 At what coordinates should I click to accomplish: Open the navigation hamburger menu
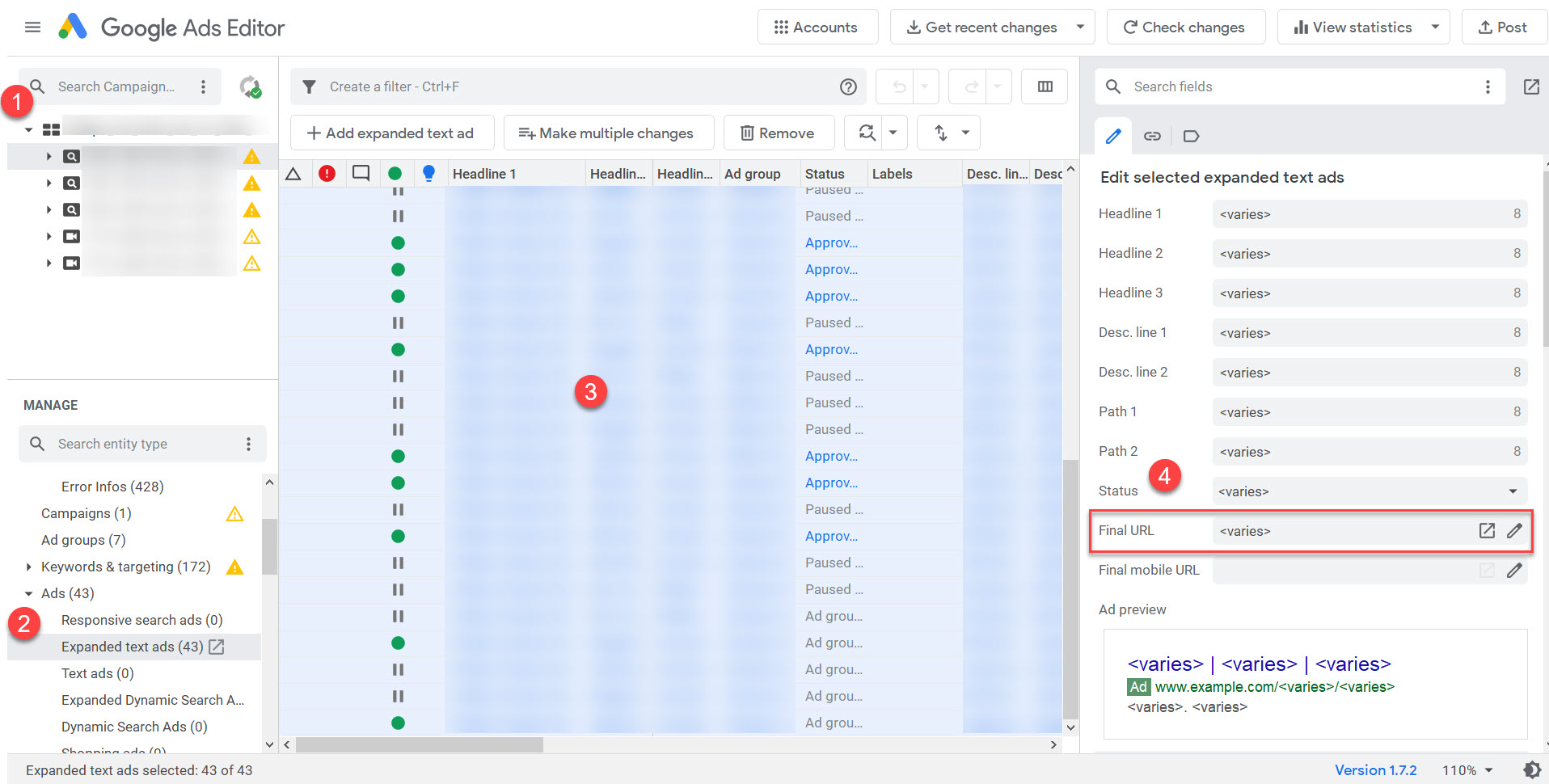[32, 27]
